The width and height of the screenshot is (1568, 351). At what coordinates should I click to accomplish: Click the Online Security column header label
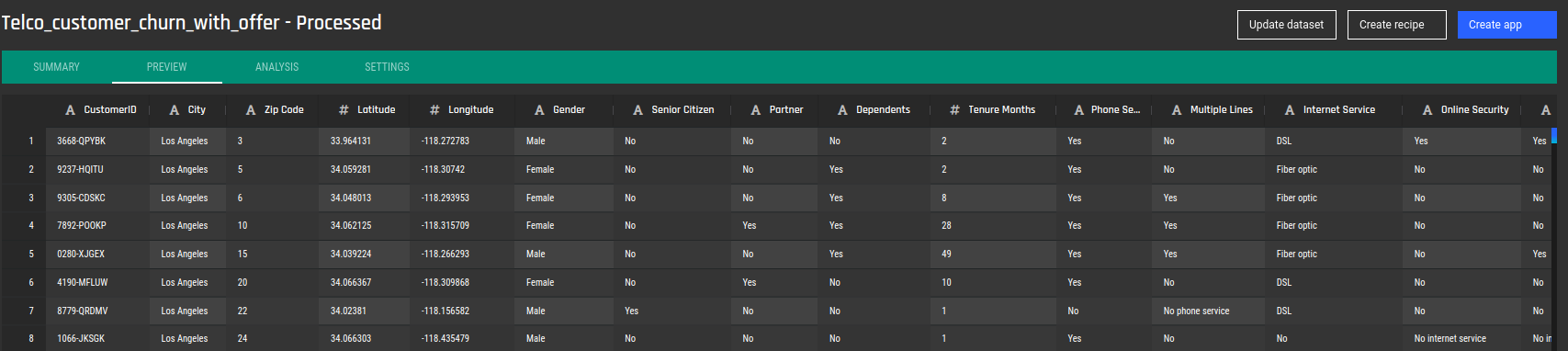click(1474, 109)
